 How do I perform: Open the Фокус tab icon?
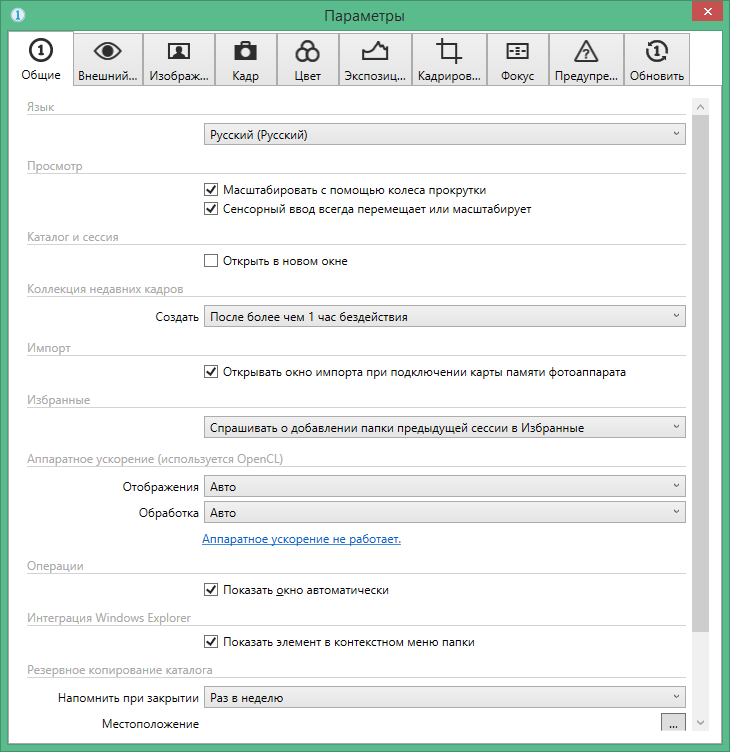click(x=518, y=59)
